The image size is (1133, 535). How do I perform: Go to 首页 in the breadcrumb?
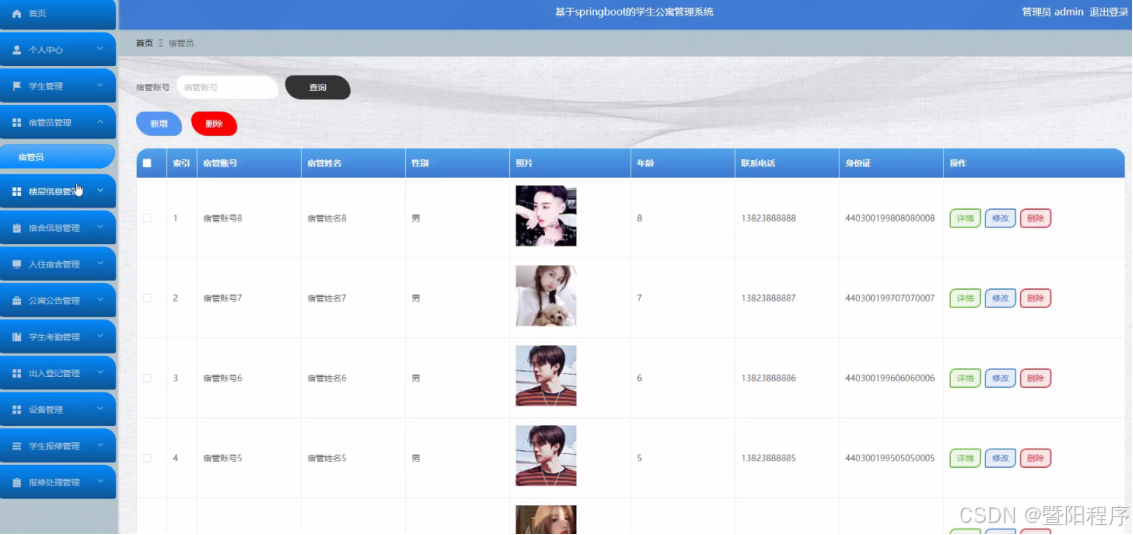tap(145, 43)
